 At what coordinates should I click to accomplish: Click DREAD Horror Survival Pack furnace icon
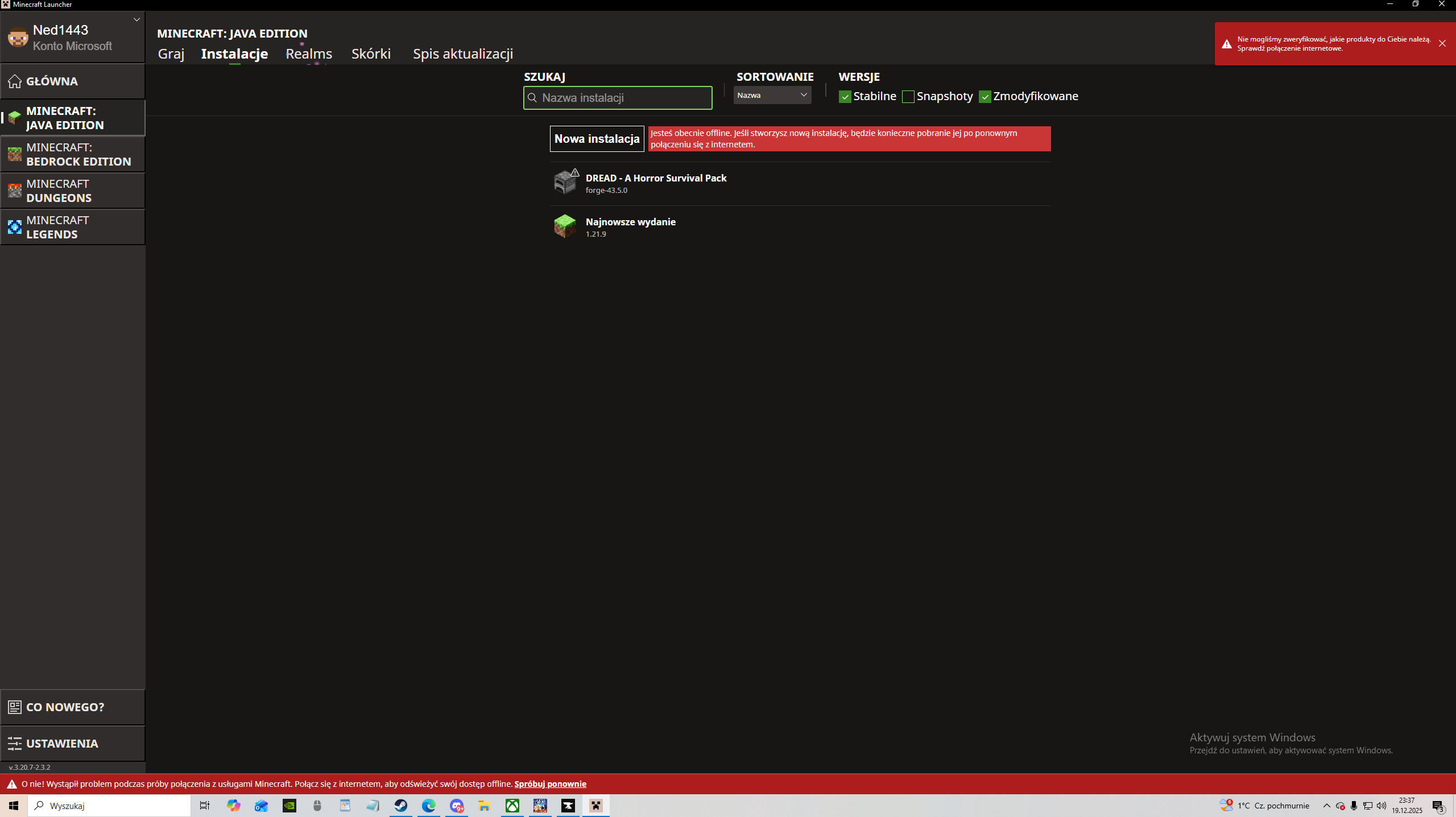coord(565,183)
